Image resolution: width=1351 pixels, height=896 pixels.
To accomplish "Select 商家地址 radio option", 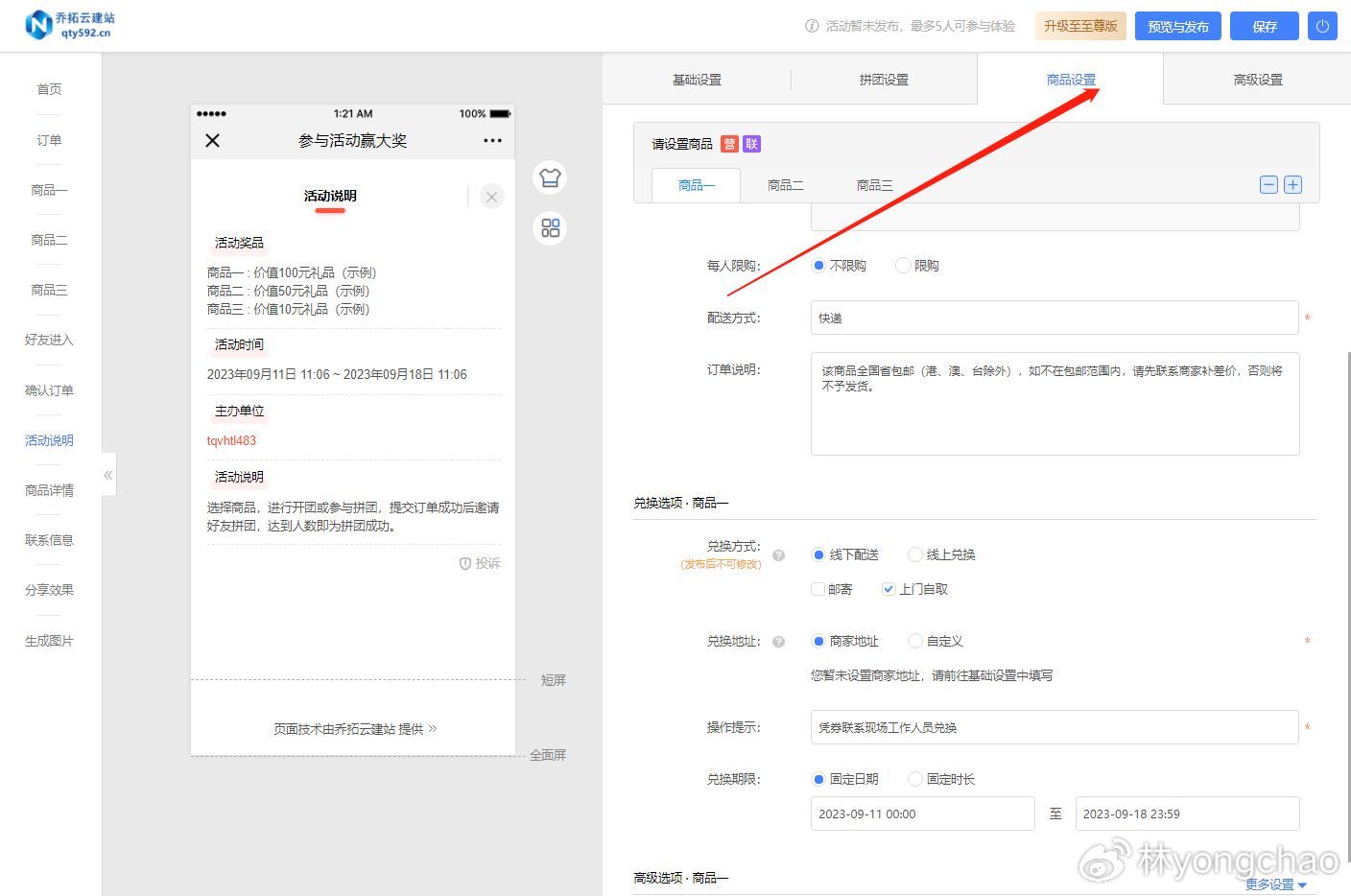I will tap(818, 641).
